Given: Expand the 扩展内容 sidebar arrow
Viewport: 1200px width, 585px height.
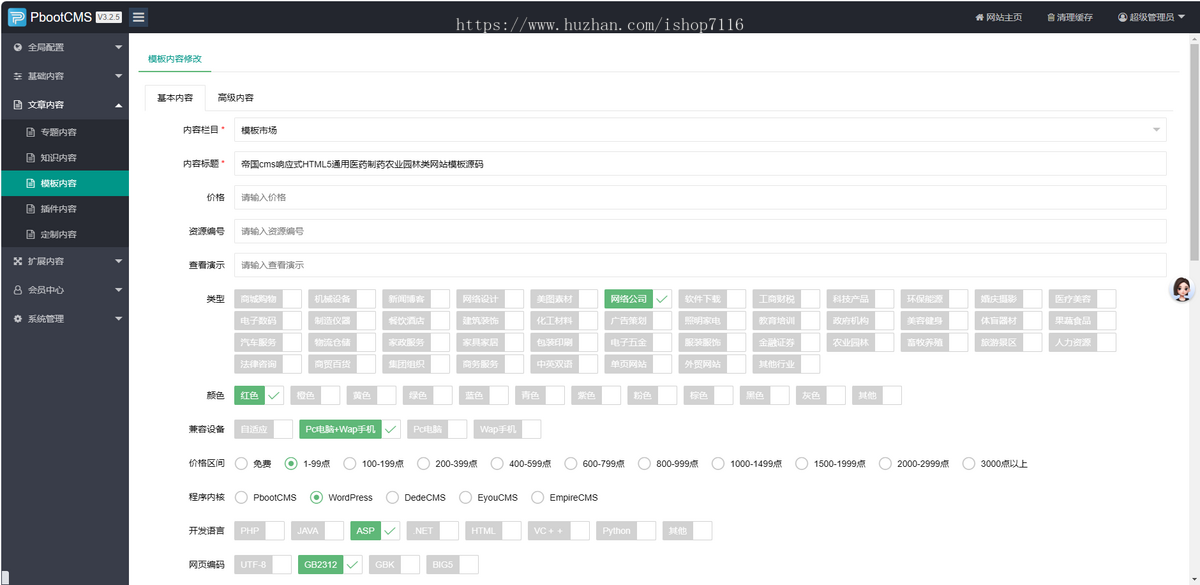Looking at the screenshot, I should tap(118, 261).
